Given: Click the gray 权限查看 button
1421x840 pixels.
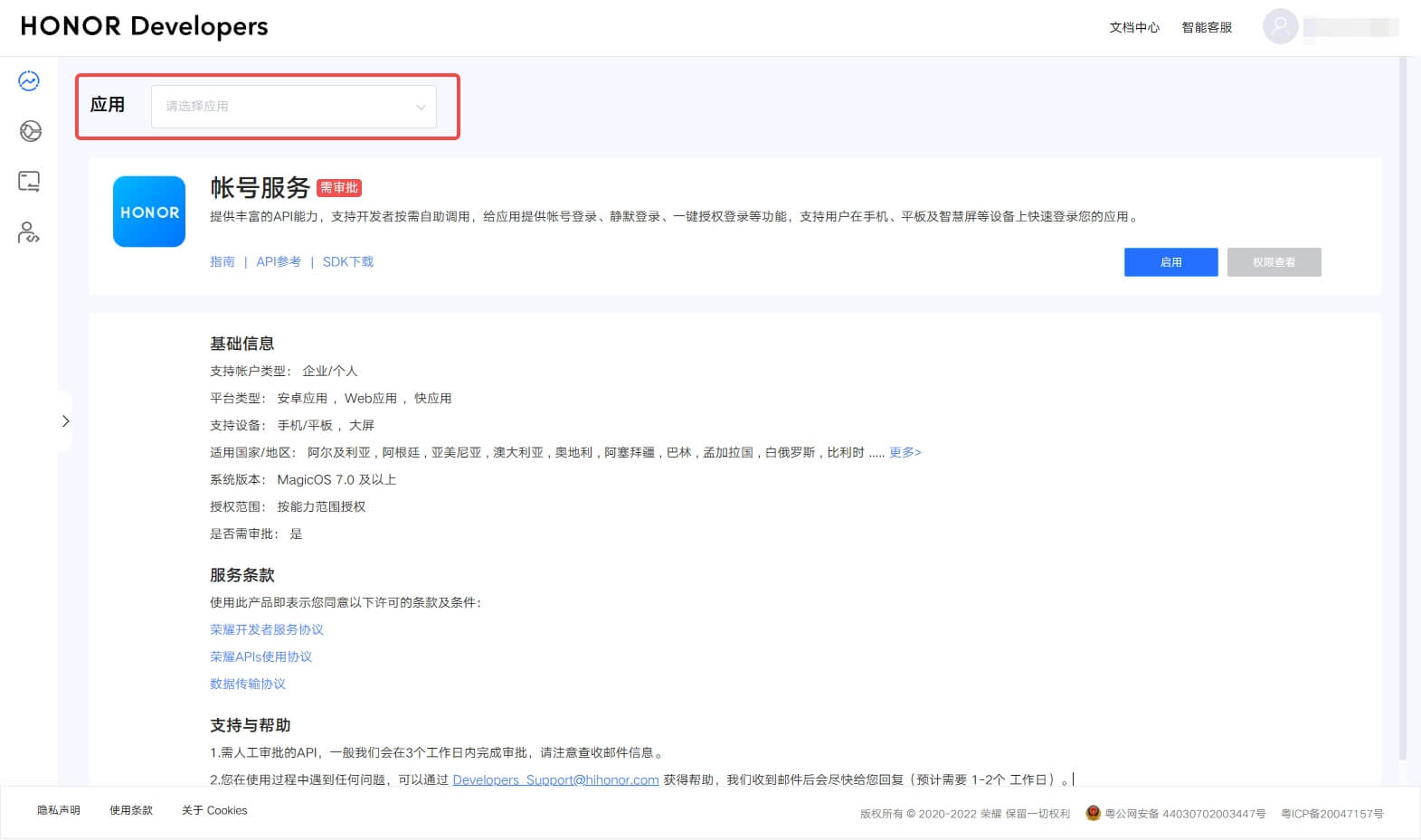Looking at the screenshot, I should pos(1274,262).
